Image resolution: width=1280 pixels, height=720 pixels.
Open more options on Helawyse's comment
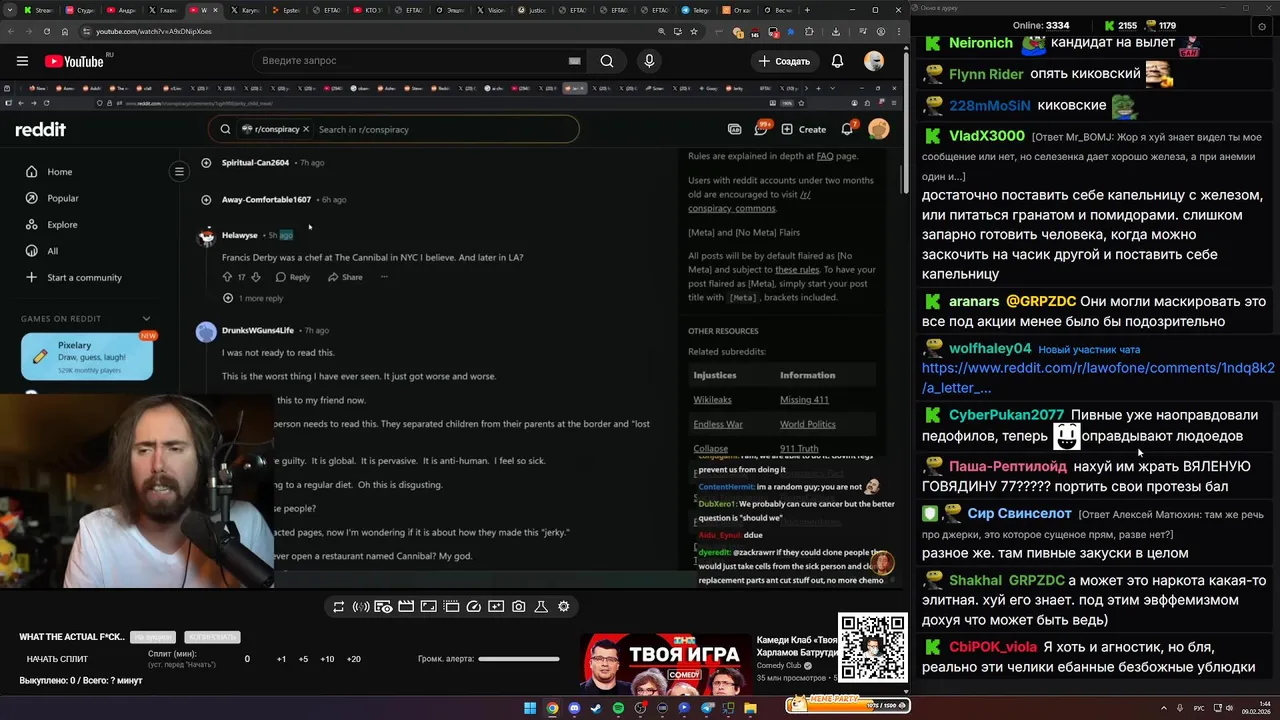pos(383,277)
